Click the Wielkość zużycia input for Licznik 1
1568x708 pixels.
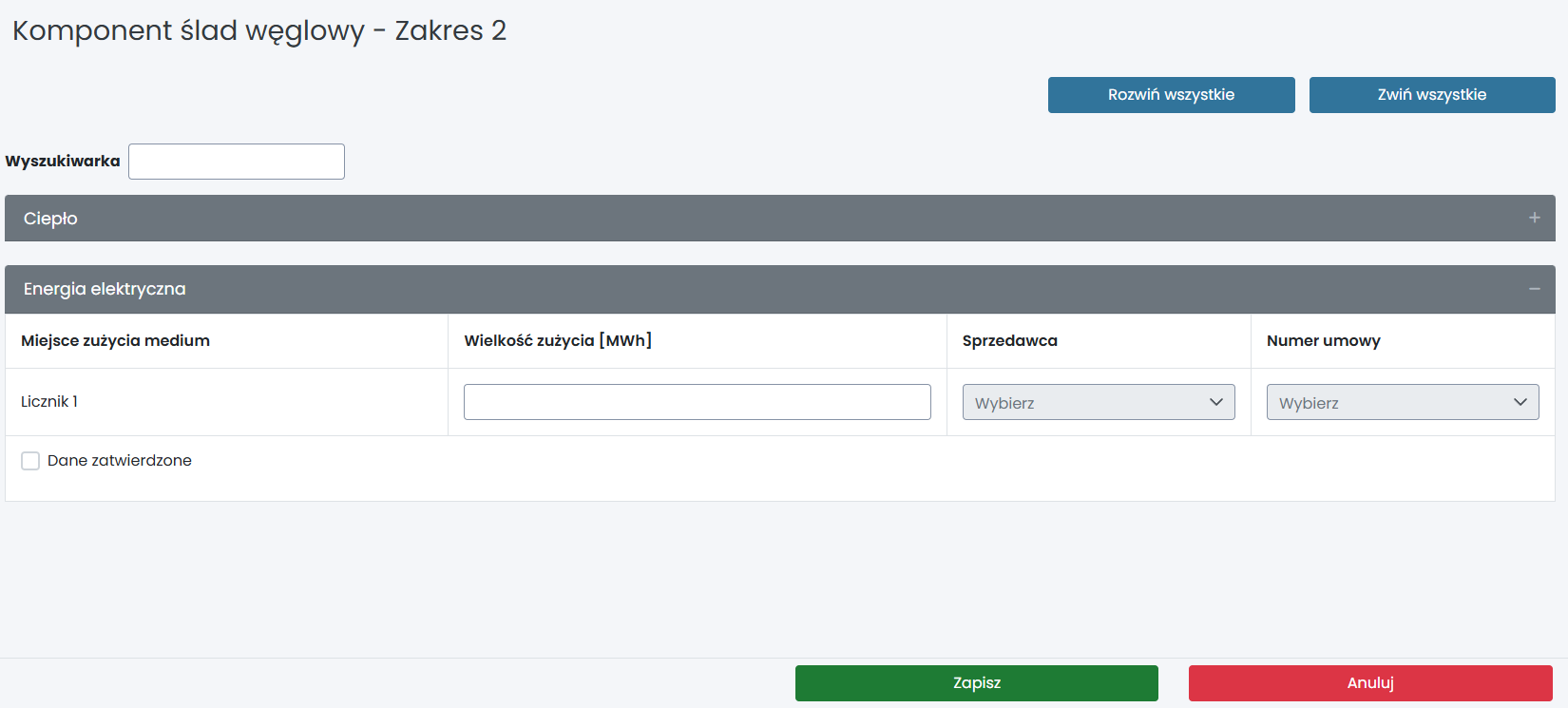coord(697,402)
